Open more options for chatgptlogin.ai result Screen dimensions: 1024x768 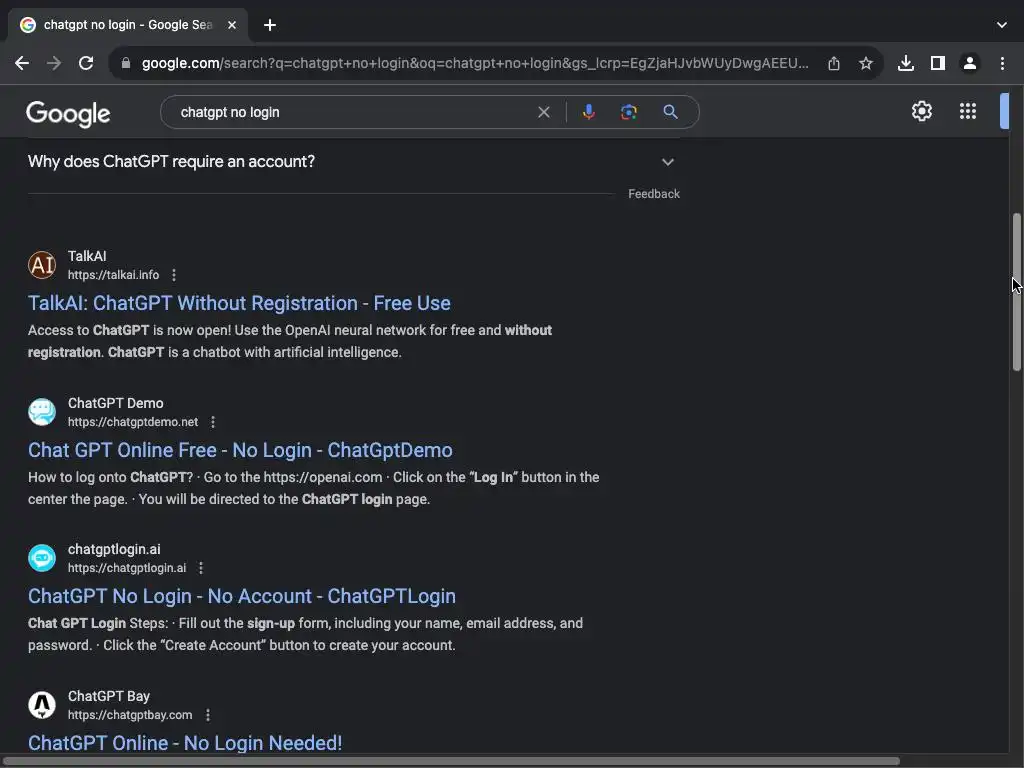(201, 568)
